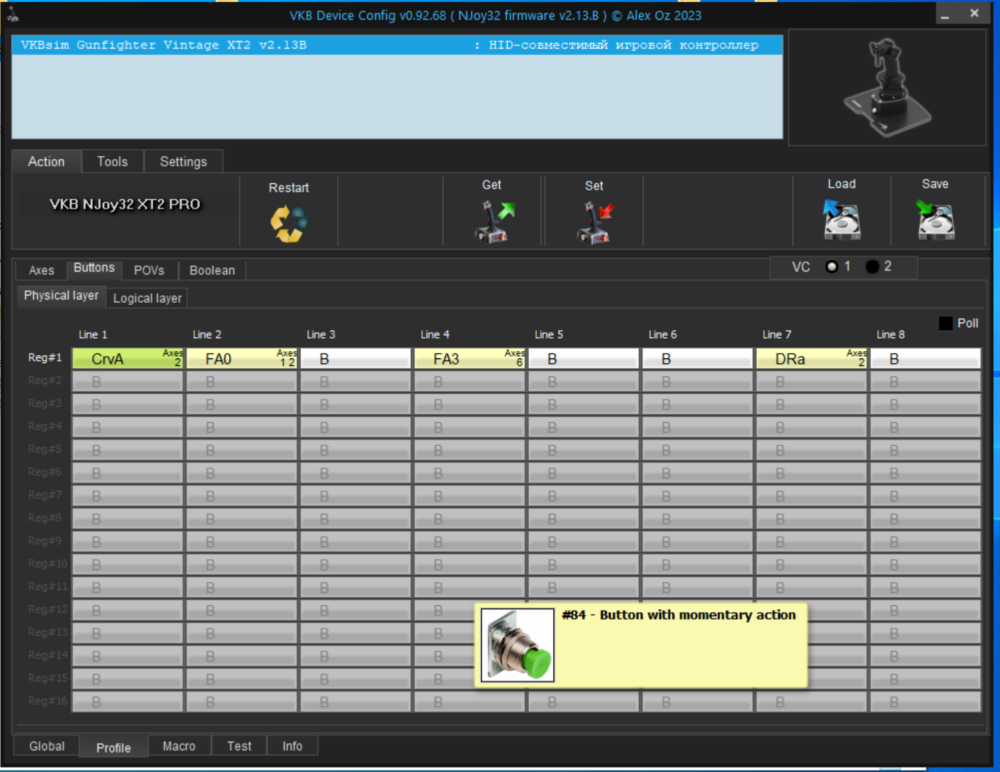Toggle the Poll checkbox
Image resolution: width=1000 pixels, height=772 pixels.
945,323
